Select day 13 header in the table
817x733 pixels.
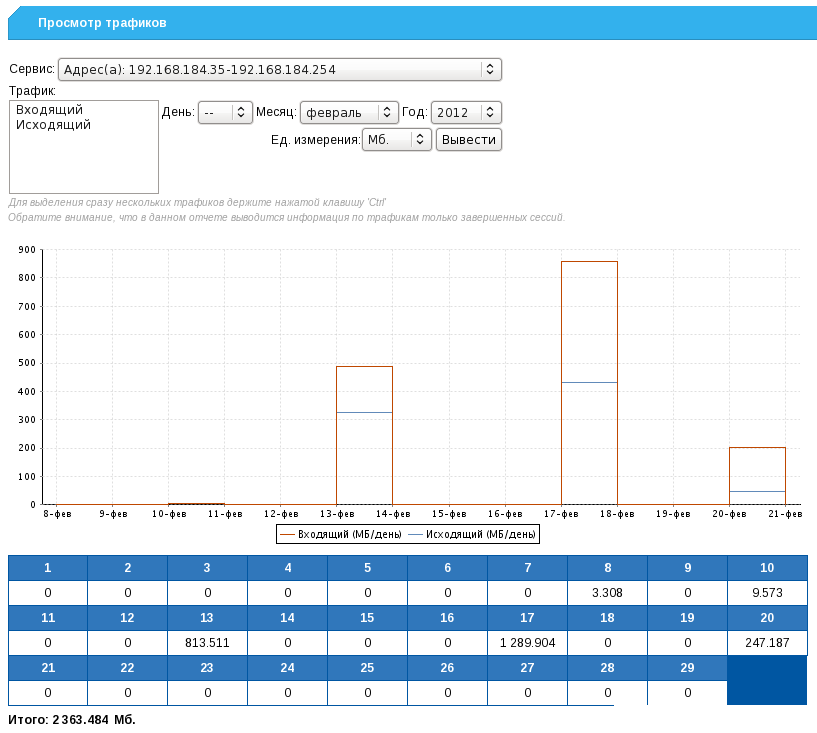(x=207, y=618)
